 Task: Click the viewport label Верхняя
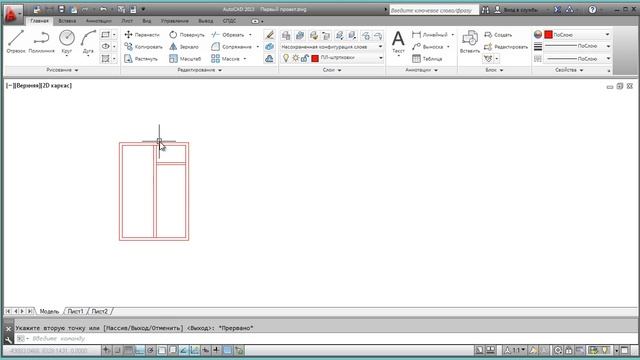pyautogui.click(x=27, y=85)
